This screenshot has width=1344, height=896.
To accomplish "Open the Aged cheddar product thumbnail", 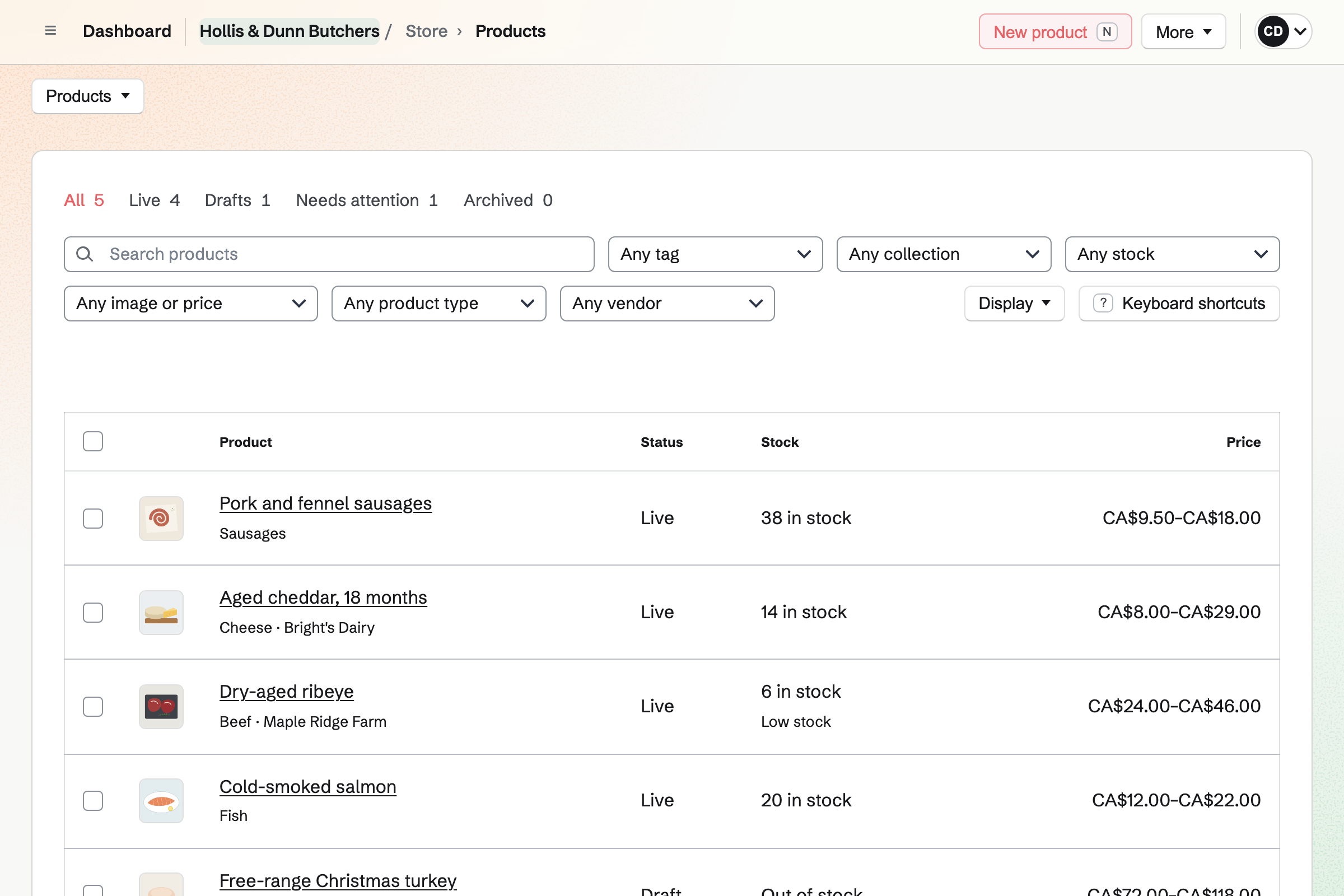I will coord(161,613).
